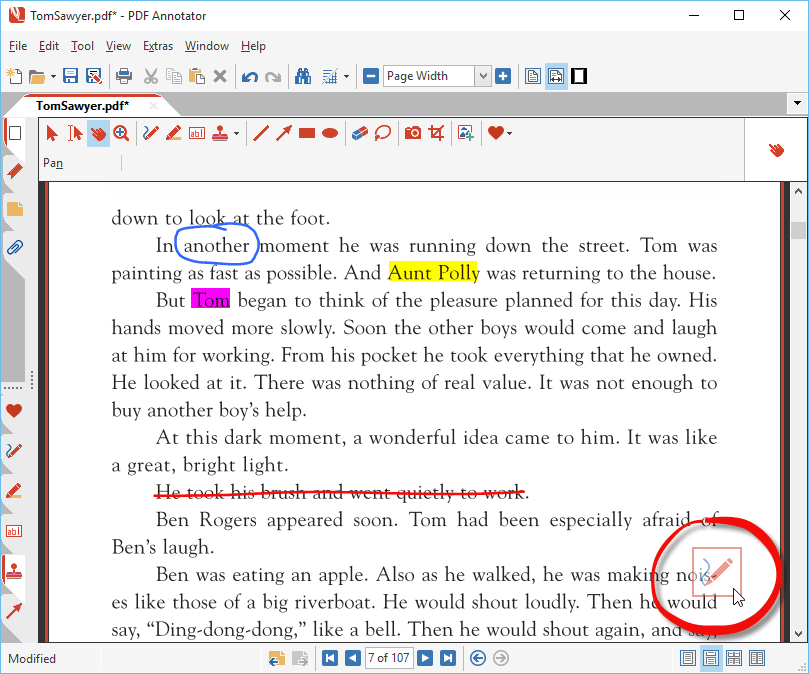Expand the Stamp tool dropdown arrow

pos(236,134)
